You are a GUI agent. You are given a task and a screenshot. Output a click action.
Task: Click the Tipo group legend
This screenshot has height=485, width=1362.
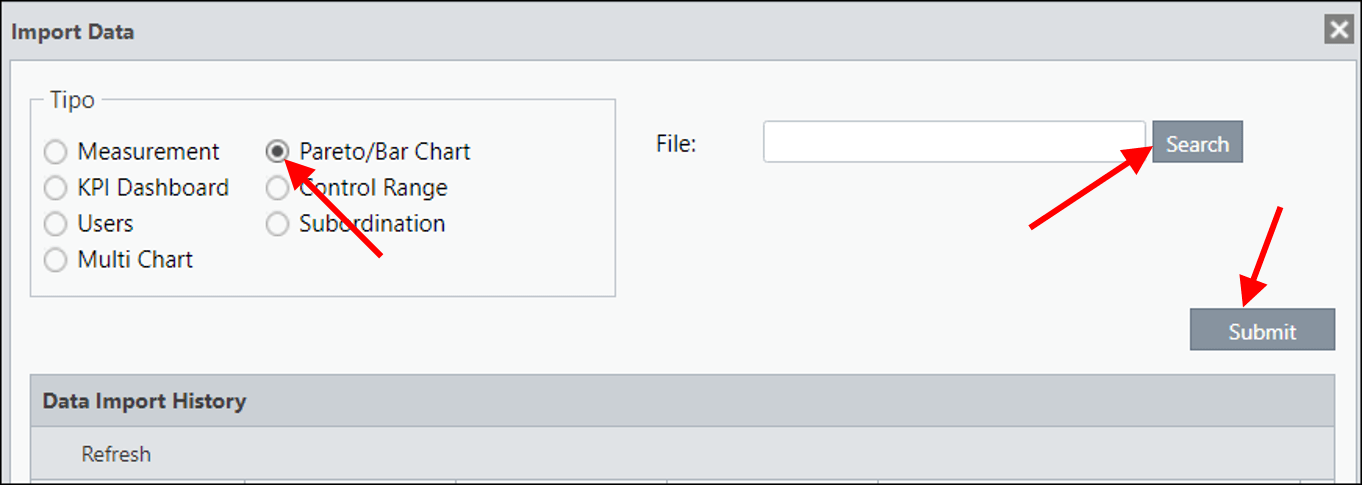(x=72, y=101)
